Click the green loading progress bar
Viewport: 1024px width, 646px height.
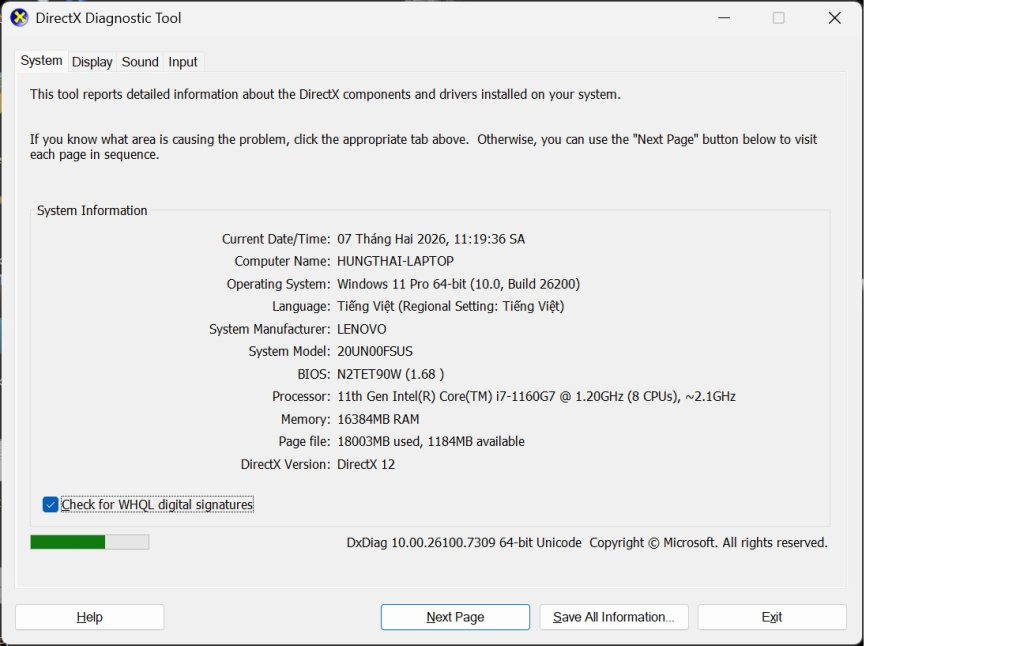[x=89, y=541]
